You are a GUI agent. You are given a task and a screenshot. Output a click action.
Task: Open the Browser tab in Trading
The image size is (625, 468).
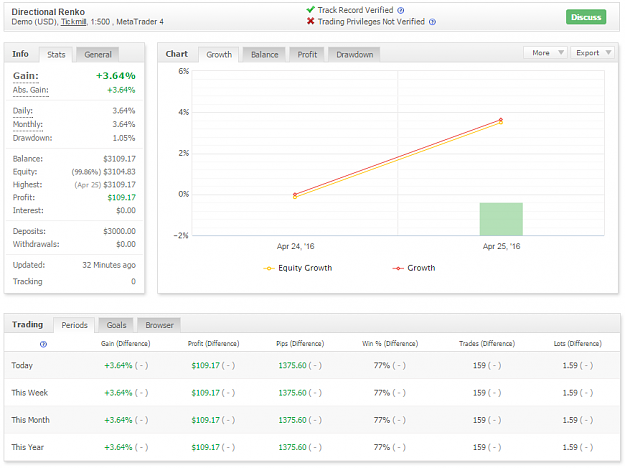click(159, 325)
